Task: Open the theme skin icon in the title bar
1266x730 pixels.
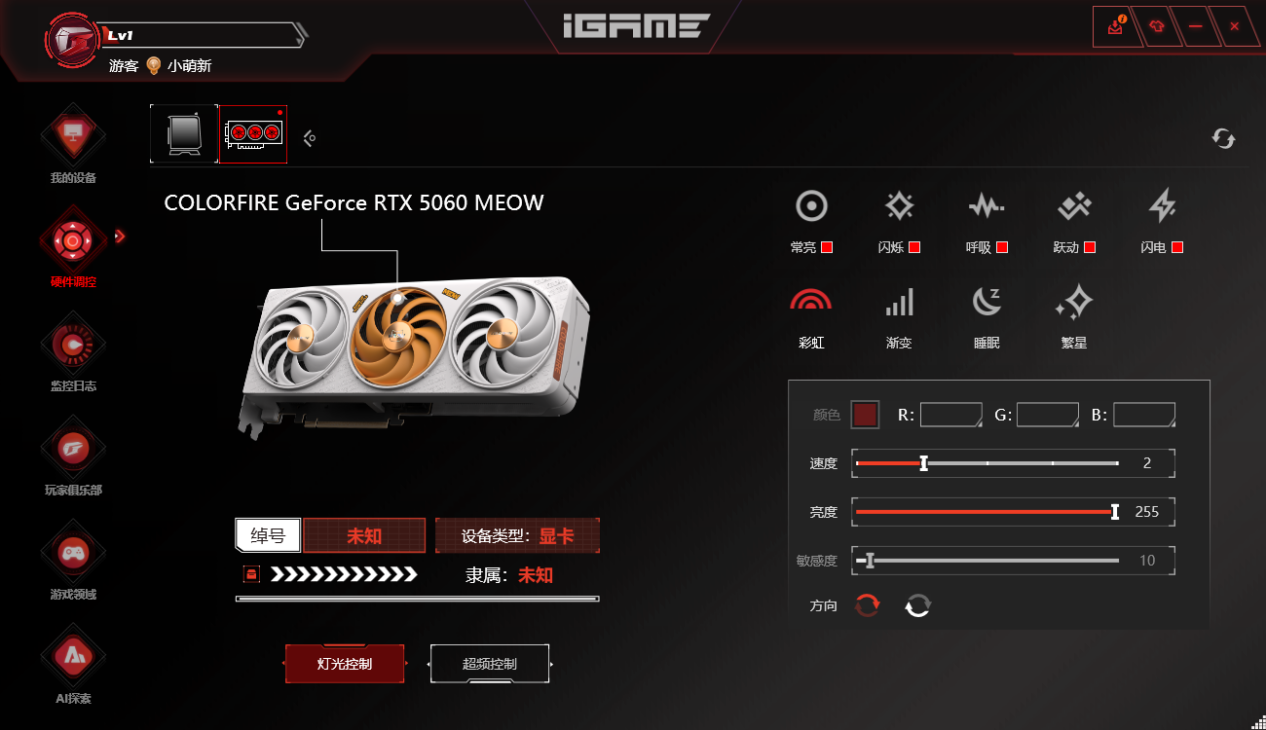Action: coord(1156,26)
